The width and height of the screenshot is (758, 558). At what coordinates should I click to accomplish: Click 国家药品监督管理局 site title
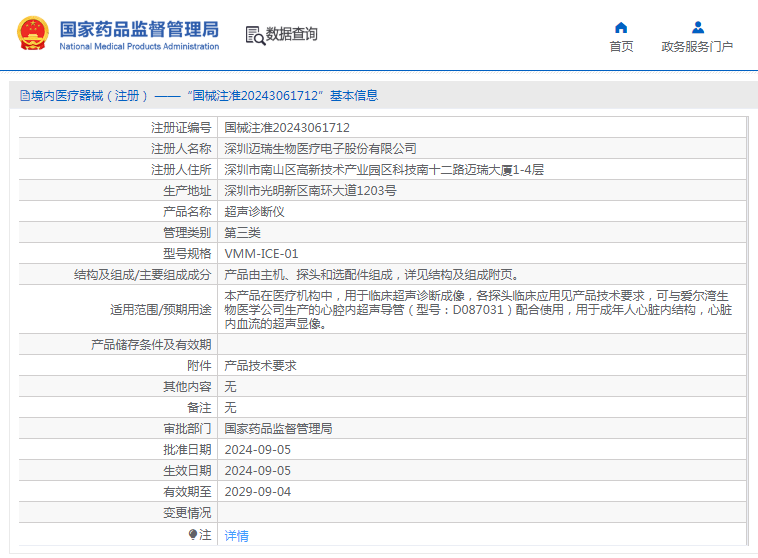point(139,29)
